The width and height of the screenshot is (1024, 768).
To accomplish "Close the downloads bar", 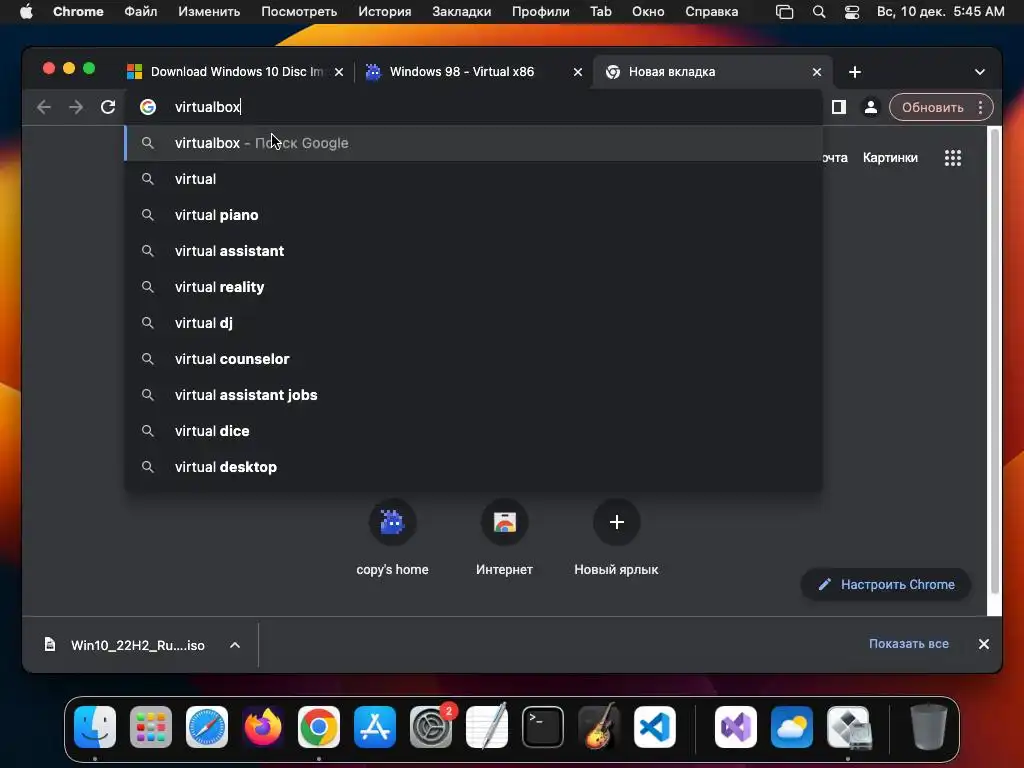I will tap(984, 644).
